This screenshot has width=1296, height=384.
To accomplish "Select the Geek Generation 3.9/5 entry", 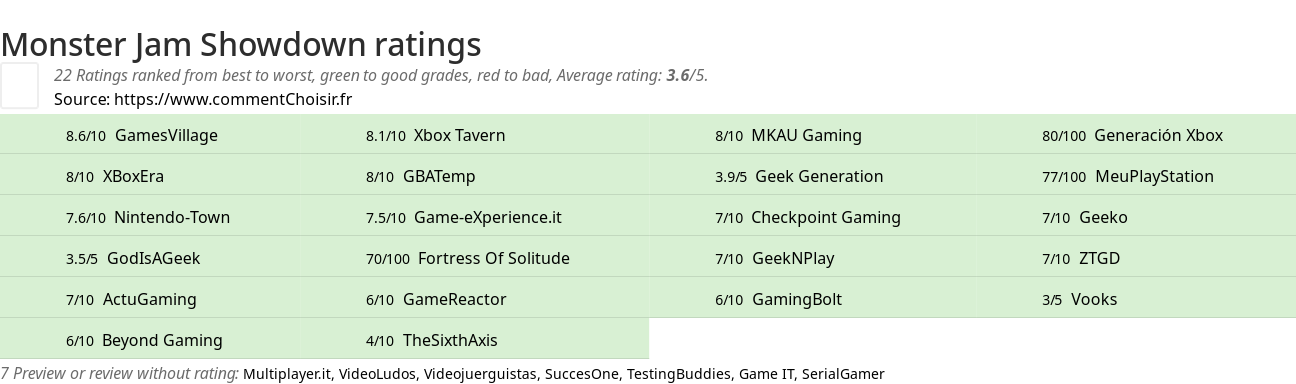I will pos(799,176).
